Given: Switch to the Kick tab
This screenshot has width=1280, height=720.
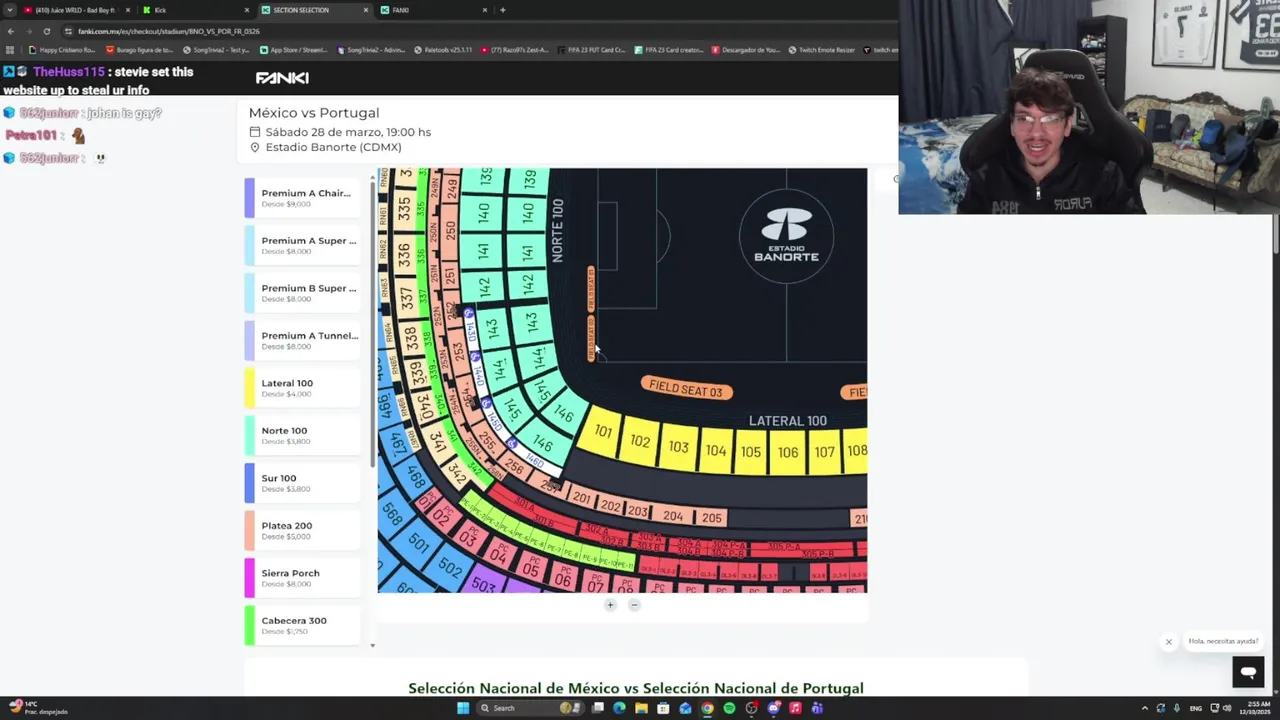Looking at the screenshot, I should point(195,10).
